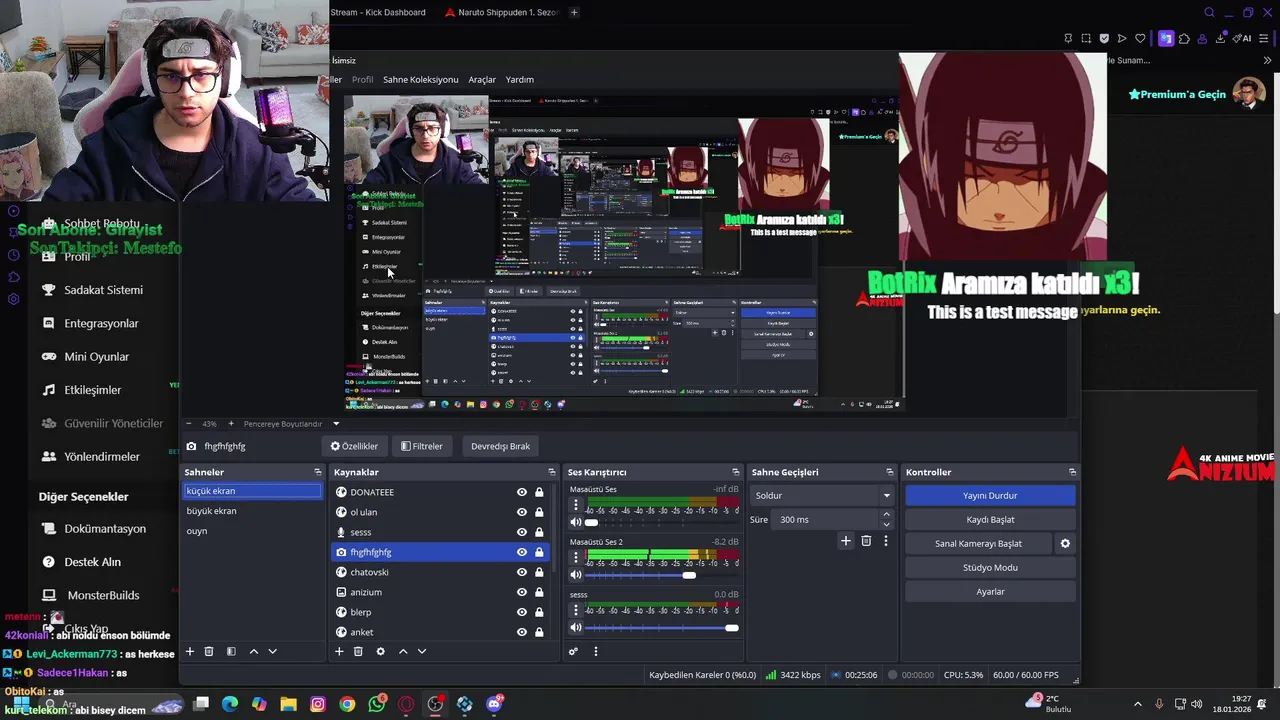
Task: Hide the fhgfhfghfg camera source
Action: pyautogui.click(x=522, y=552)
